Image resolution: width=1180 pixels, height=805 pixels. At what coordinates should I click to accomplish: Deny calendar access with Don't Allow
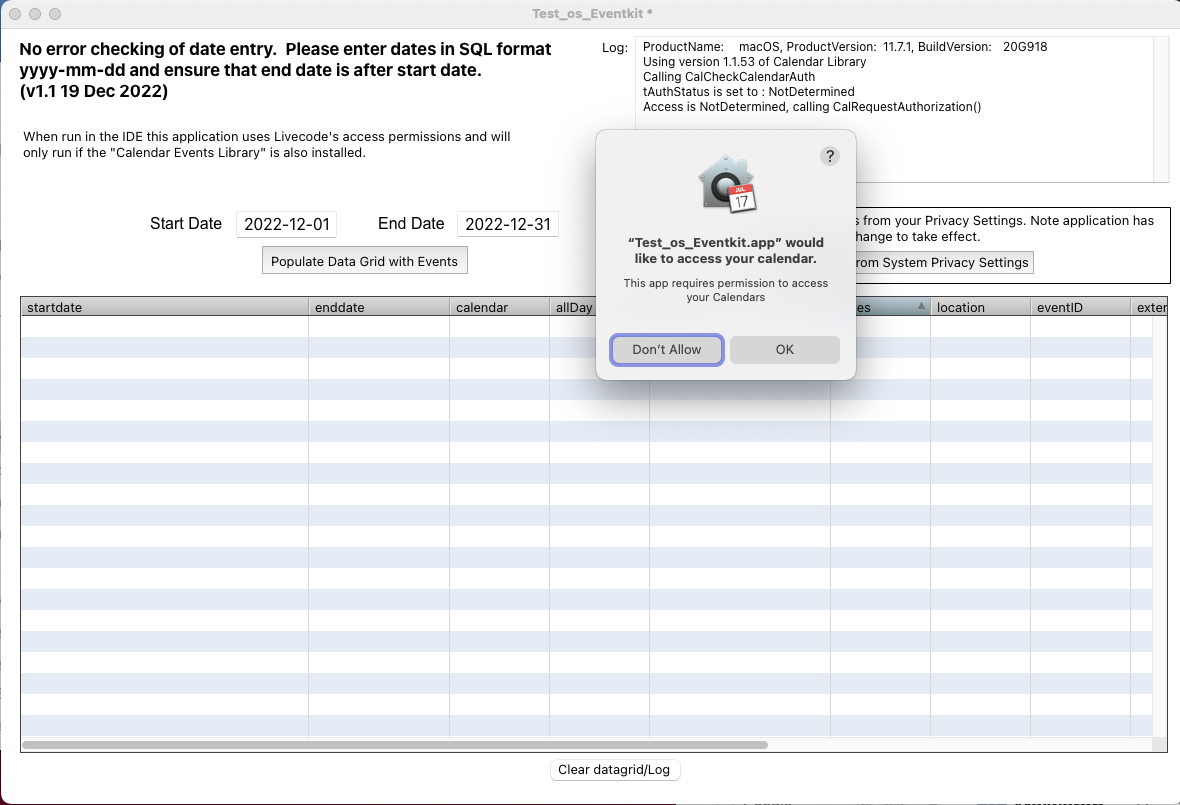[667, 349]
